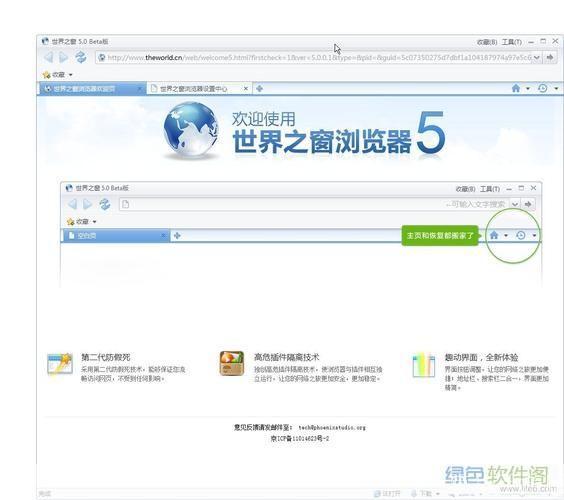The width and height of the screenshot is (564, 500).
Task: Click the site globe icon in address bar
Action: 102,58
